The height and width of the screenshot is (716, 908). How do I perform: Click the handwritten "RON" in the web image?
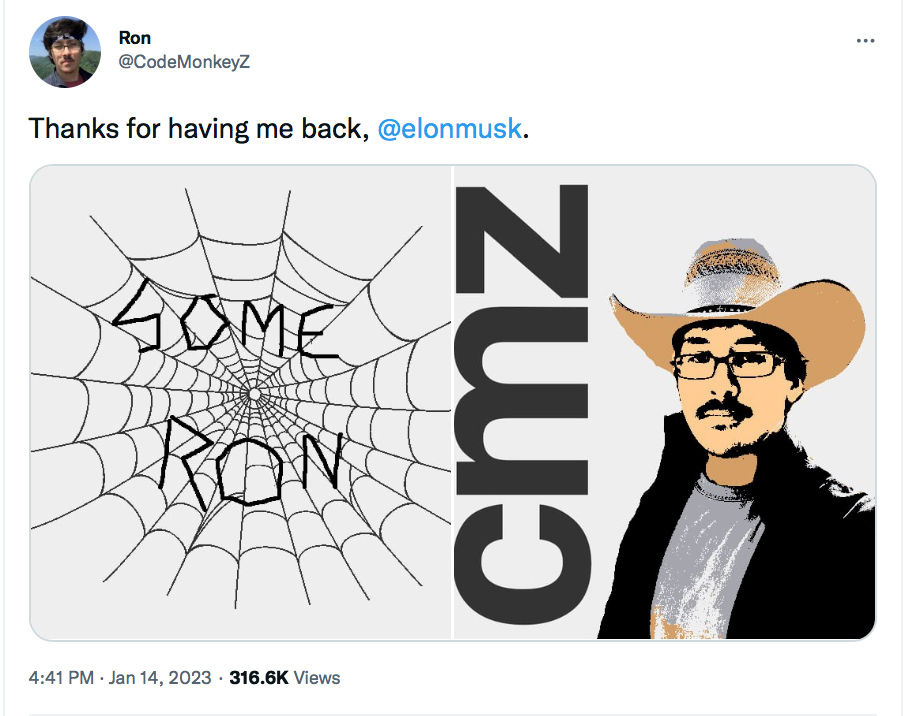click(250, 461)
